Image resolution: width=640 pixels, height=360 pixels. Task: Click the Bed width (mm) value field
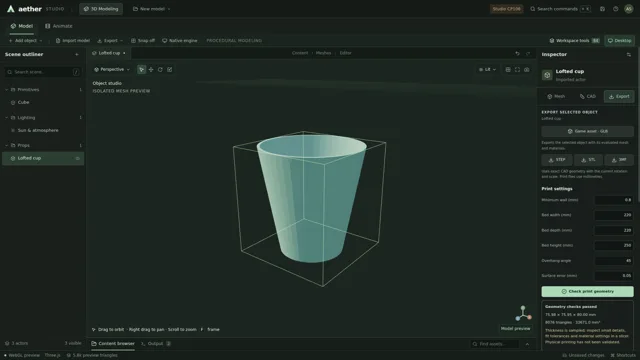[614, 215]
